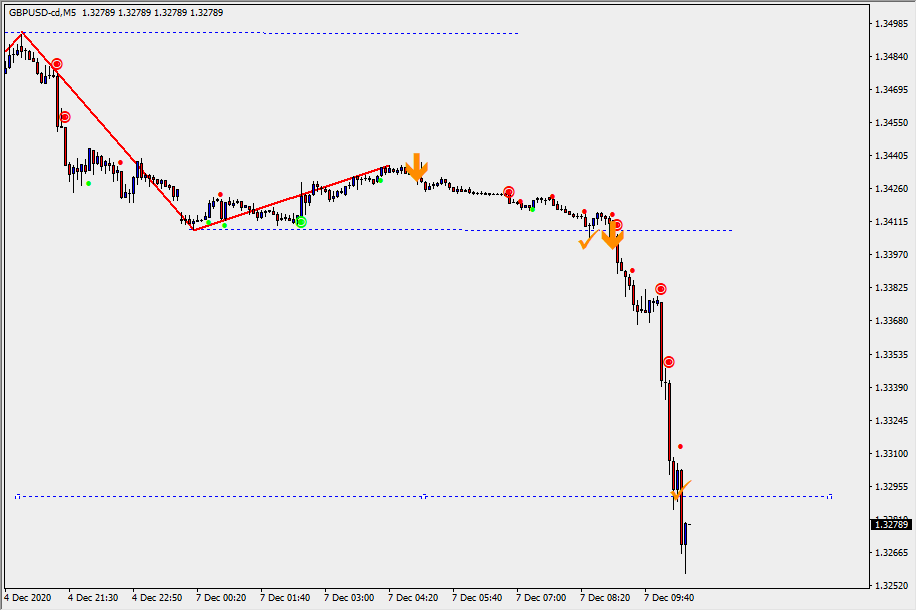
Task: Select the small red dot above the 1.33100 candles
Action: coord(680,446)
